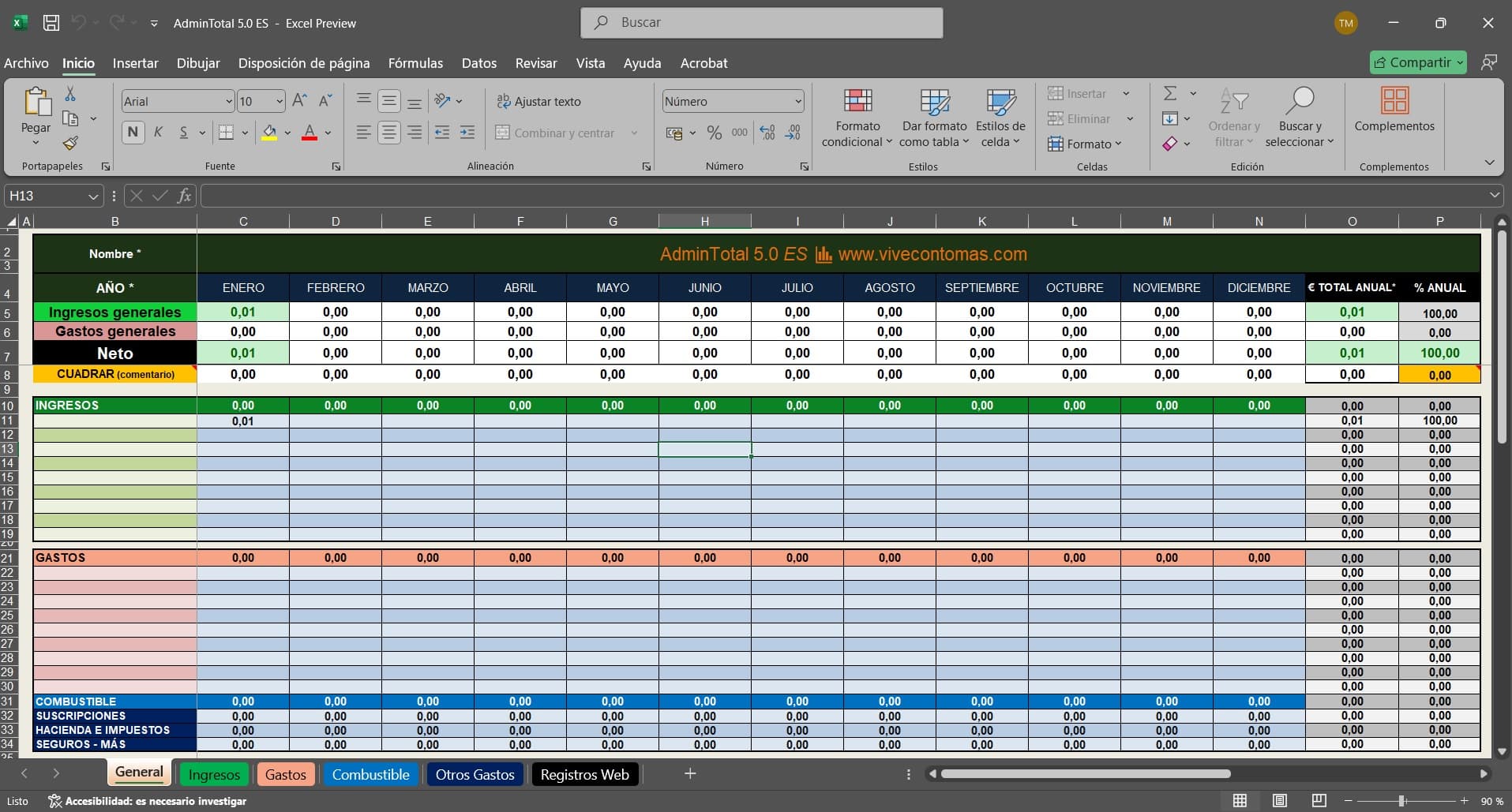1512x812 pixels.
Task: Open Formato condicional dropdown
Action: click(857, 117)
